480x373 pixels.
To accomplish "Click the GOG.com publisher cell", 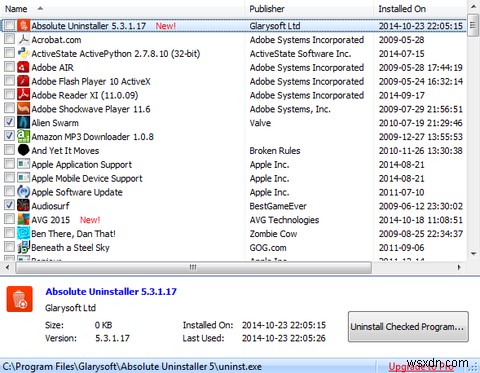I will [x=268, y=248].
